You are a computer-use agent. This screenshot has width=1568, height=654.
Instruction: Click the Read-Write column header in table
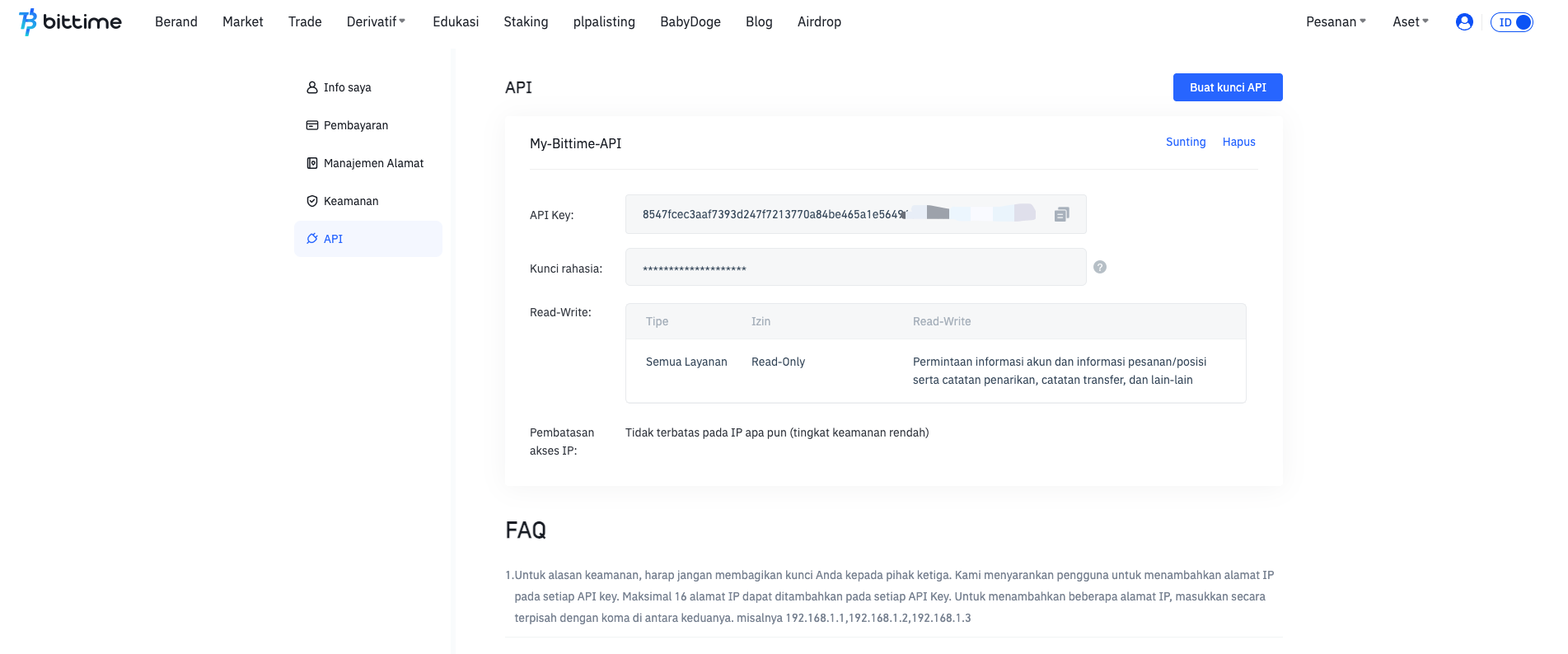(x=942, y=321)
